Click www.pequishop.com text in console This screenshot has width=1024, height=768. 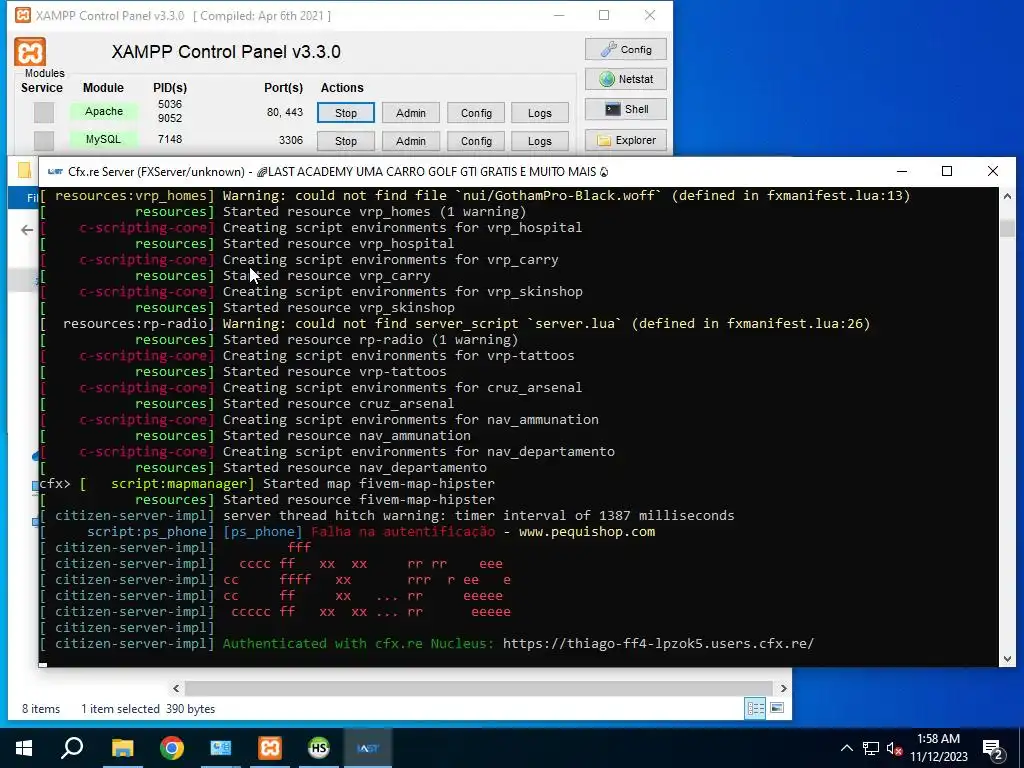coord(586,532)
